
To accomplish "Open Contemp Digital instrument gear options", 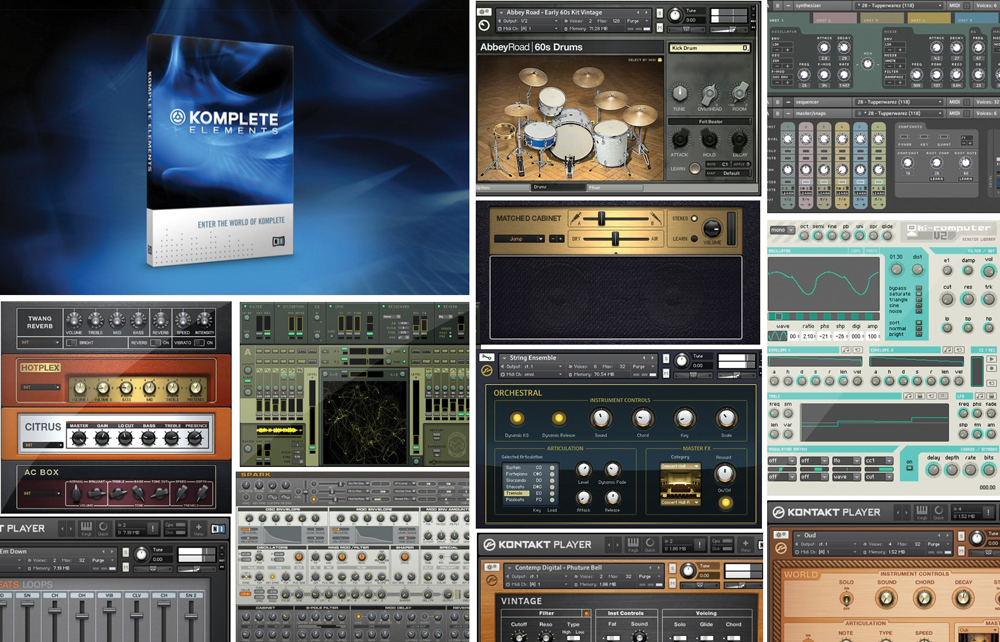I will (x=491, y=567).
